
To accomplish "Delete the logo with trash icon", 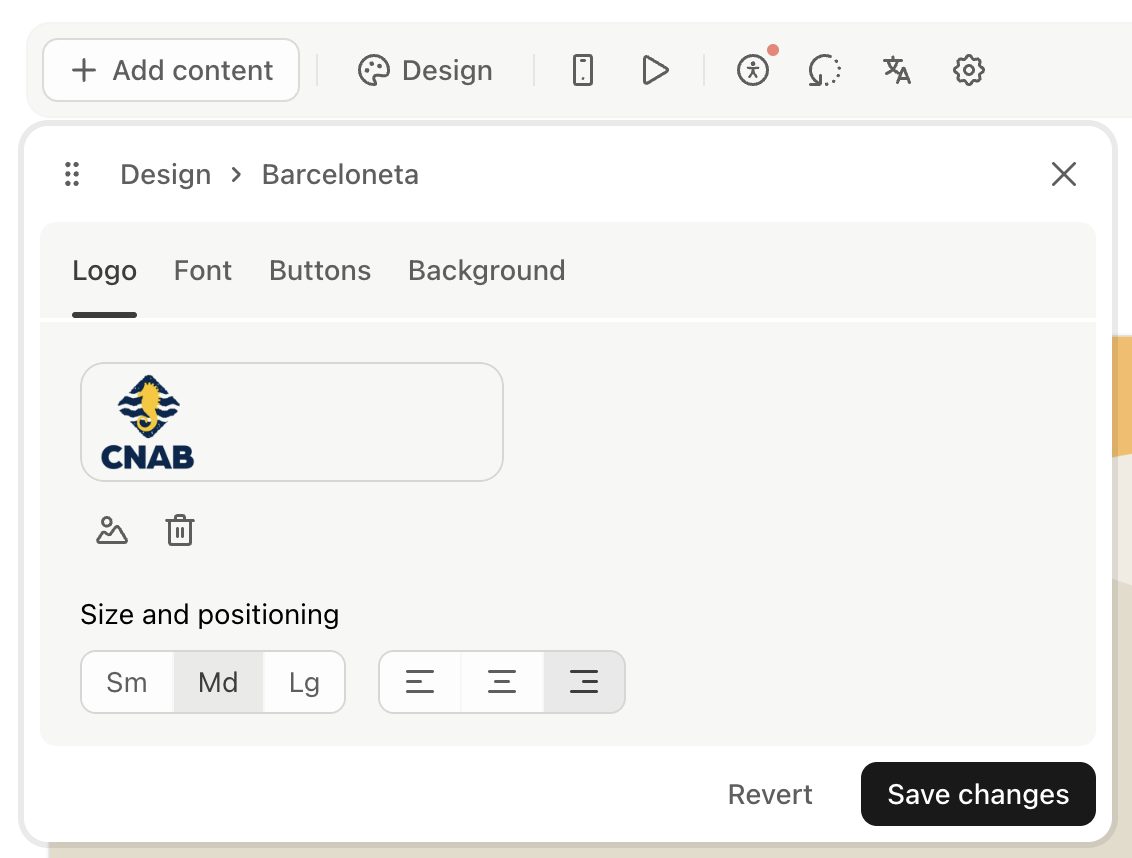I will tap(180, 531).
